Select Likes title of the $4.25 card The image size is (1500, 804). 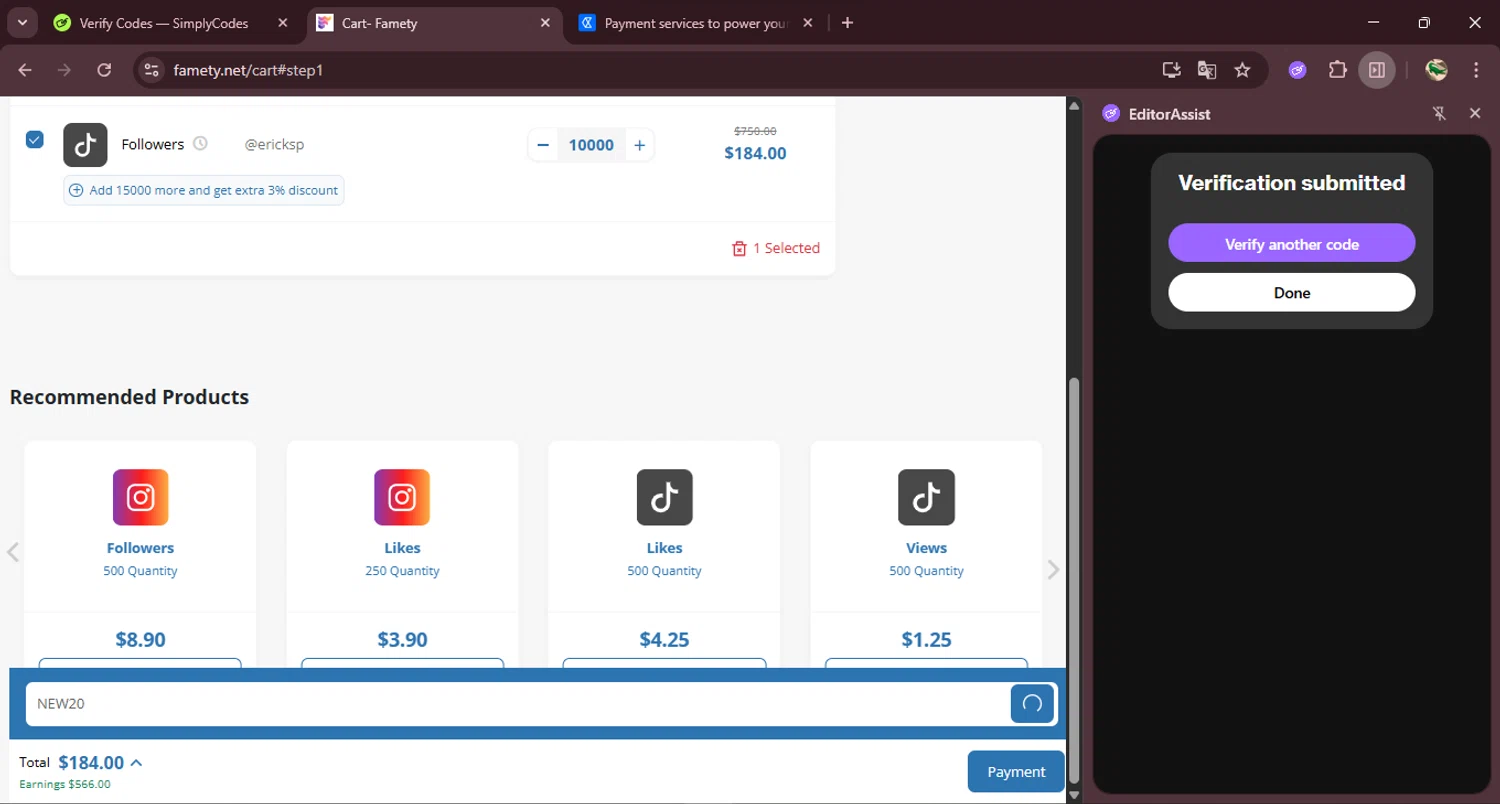(x=664, y=548)
